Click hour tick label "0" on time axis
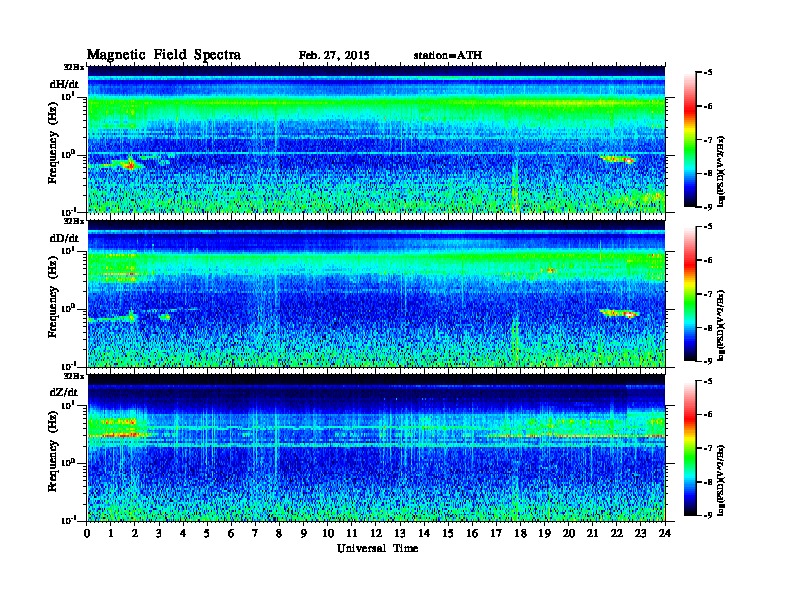 tap(88, 533)
